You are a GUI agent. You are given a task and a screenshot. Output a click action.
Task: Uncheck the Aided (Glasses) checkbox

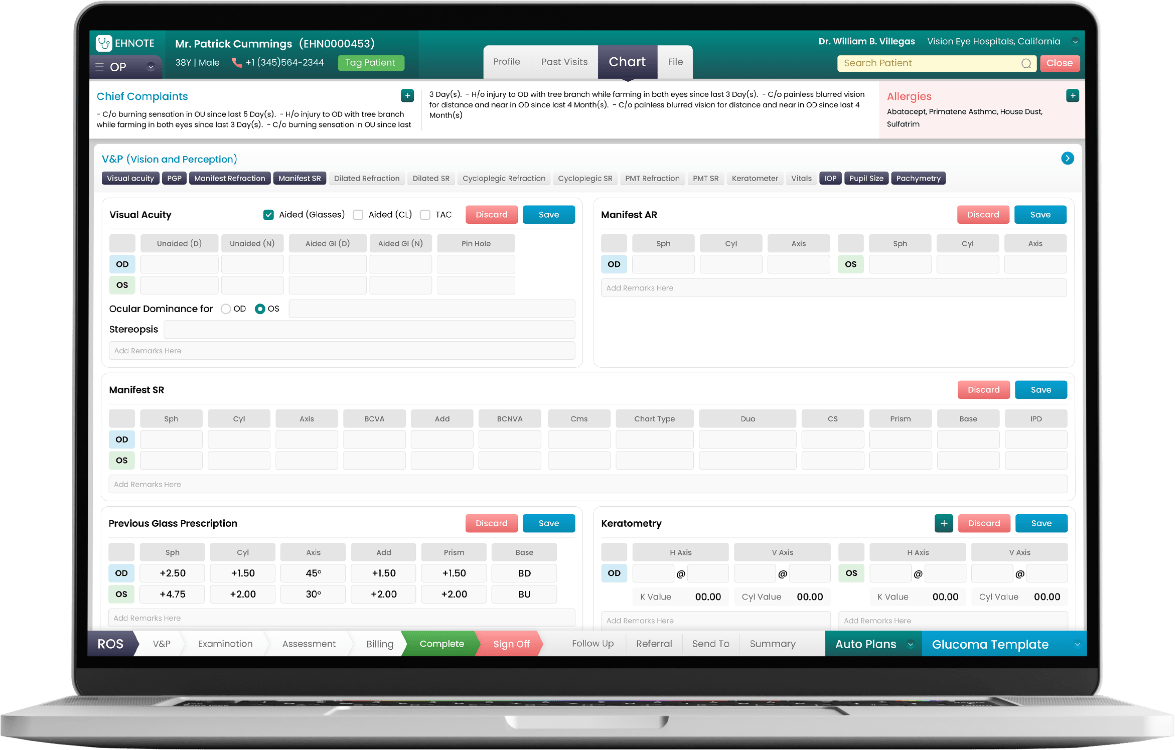coord(269,215)
